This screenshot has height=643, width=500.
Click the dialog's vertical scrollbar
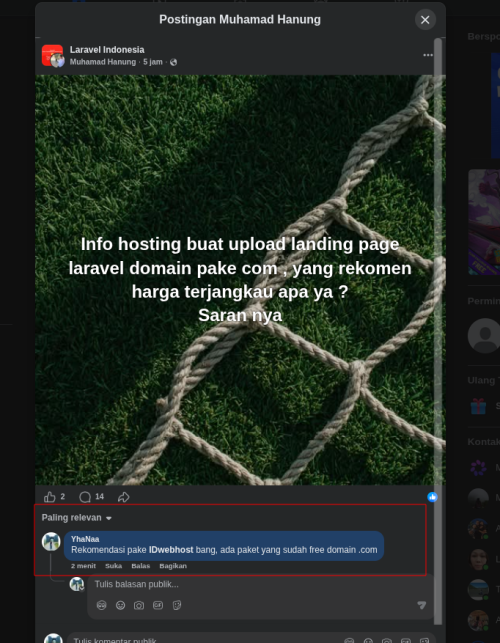click(438, 331)
